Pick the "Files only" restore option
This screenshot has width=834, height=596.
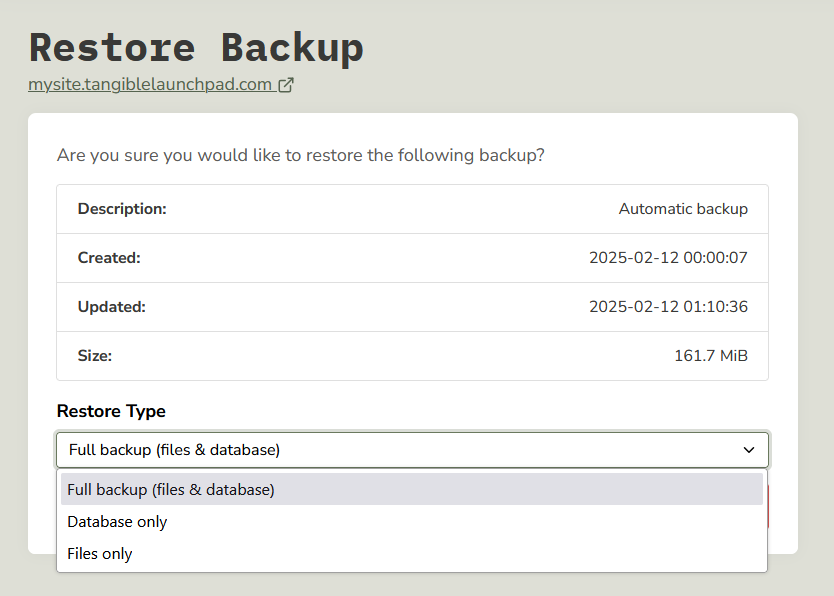pyautogui.click(x=100, y=554)
